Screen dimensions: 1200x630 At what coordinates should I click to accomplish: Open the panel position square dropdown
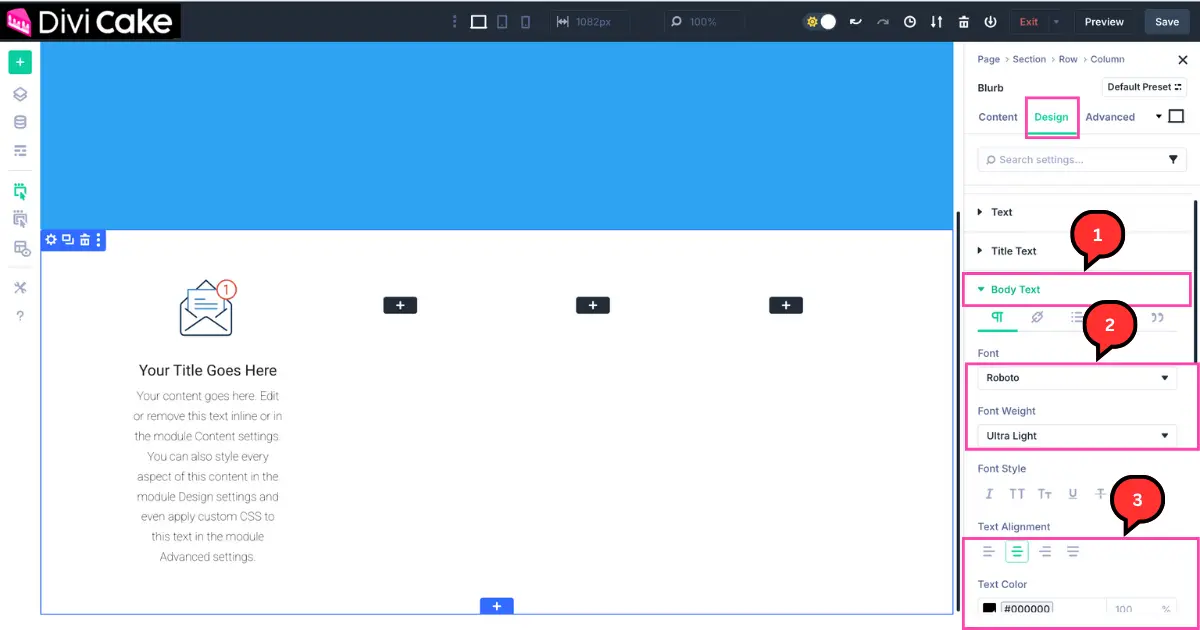(1170, 117)
